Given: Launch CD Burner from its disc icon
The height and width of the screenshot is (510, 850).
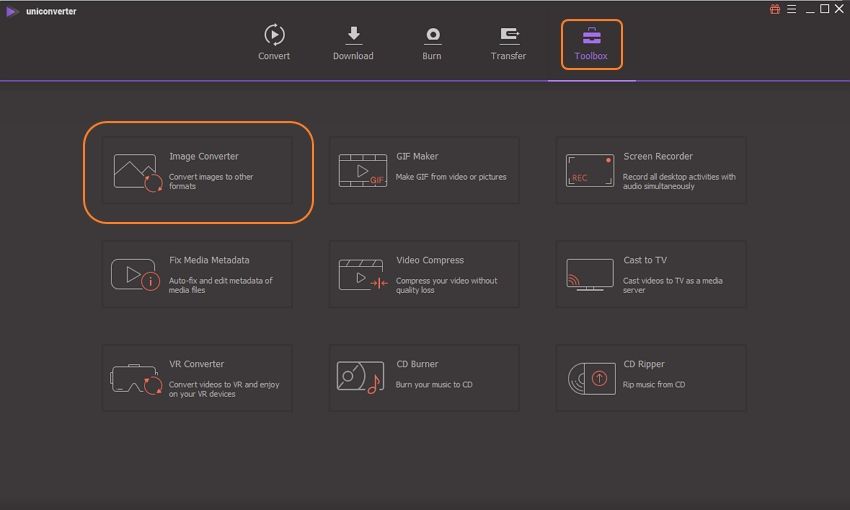Looking at the screenshot, I should [x=360, y=378].
